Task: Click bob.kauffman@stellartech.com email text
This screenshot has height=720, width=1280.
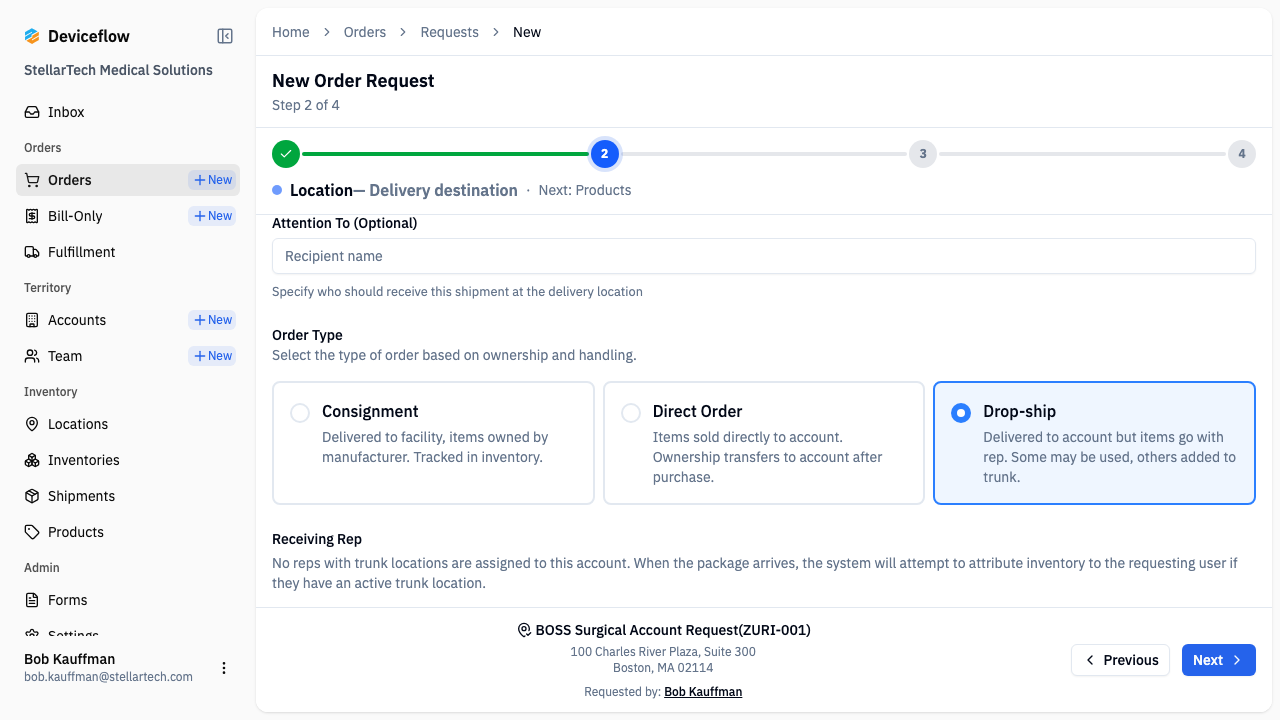Action: pos(108,677)
